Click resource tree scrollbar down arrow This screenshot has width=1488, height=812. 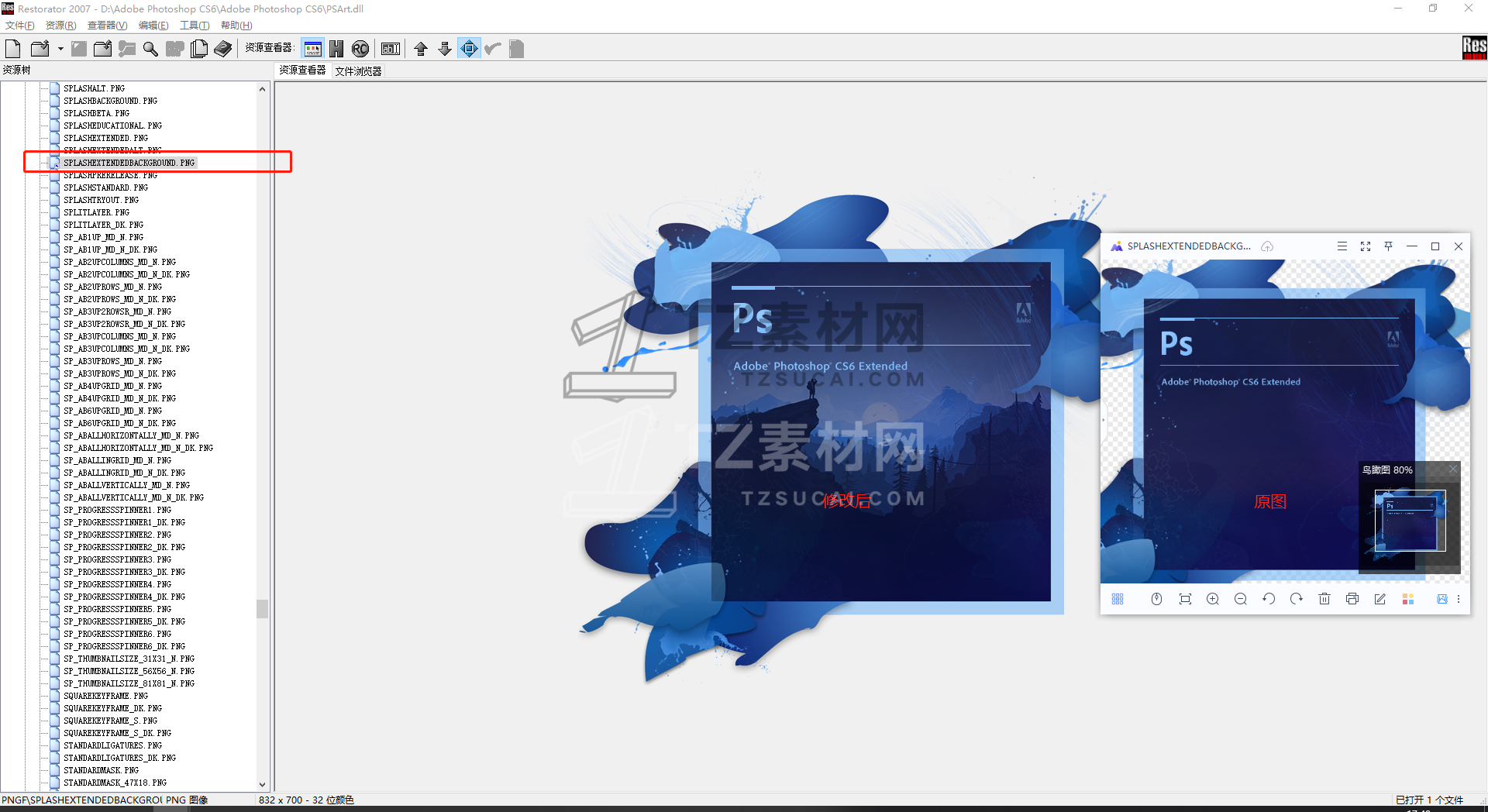[262, 784]
